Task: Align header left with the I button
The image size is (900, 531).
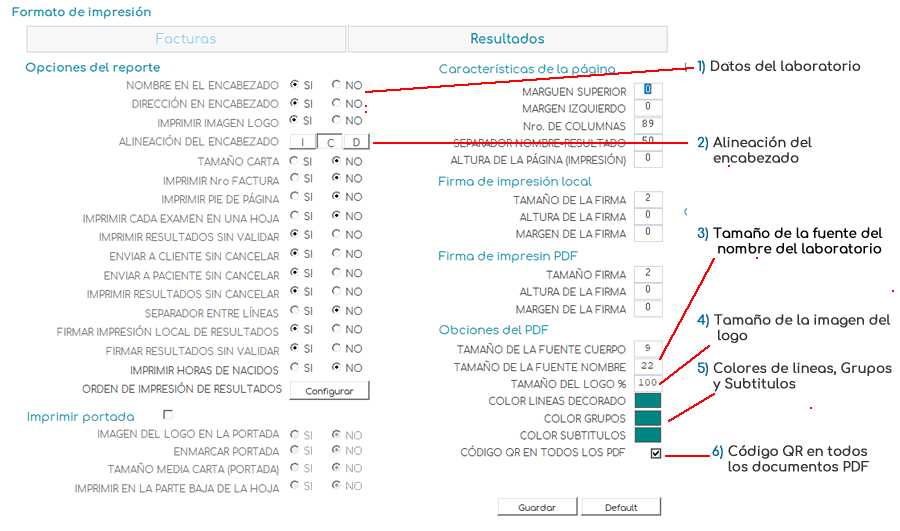Action: (303, 142)
